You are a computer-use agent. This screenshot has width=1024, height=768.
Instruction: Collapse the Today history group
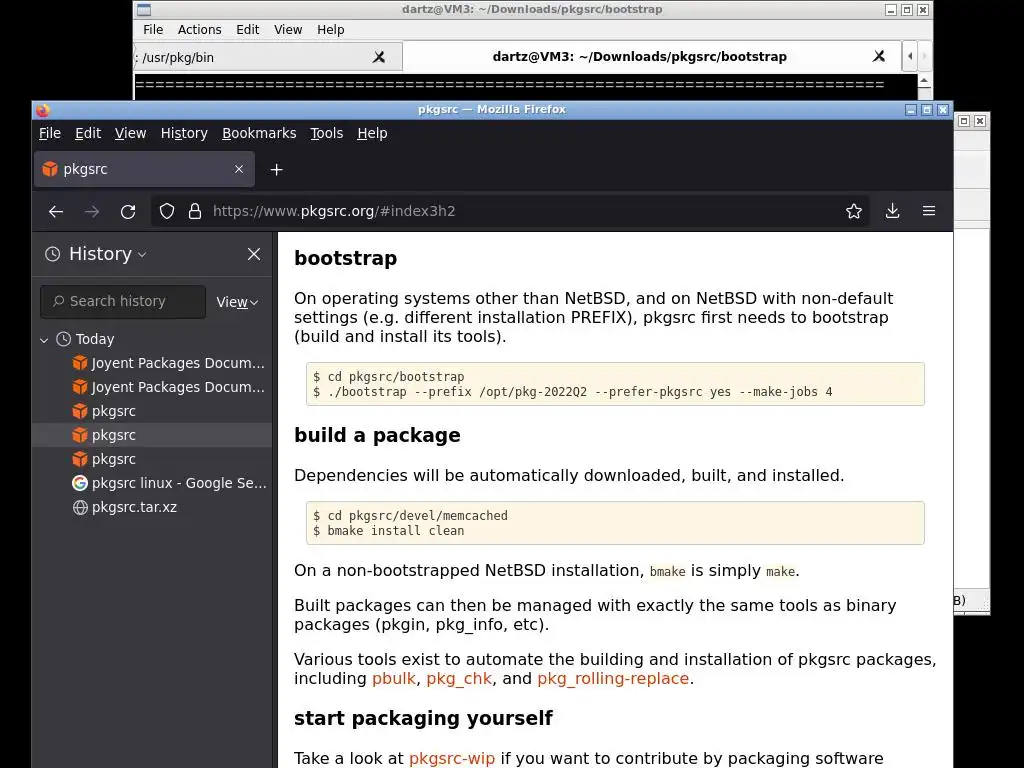point(44,340)
